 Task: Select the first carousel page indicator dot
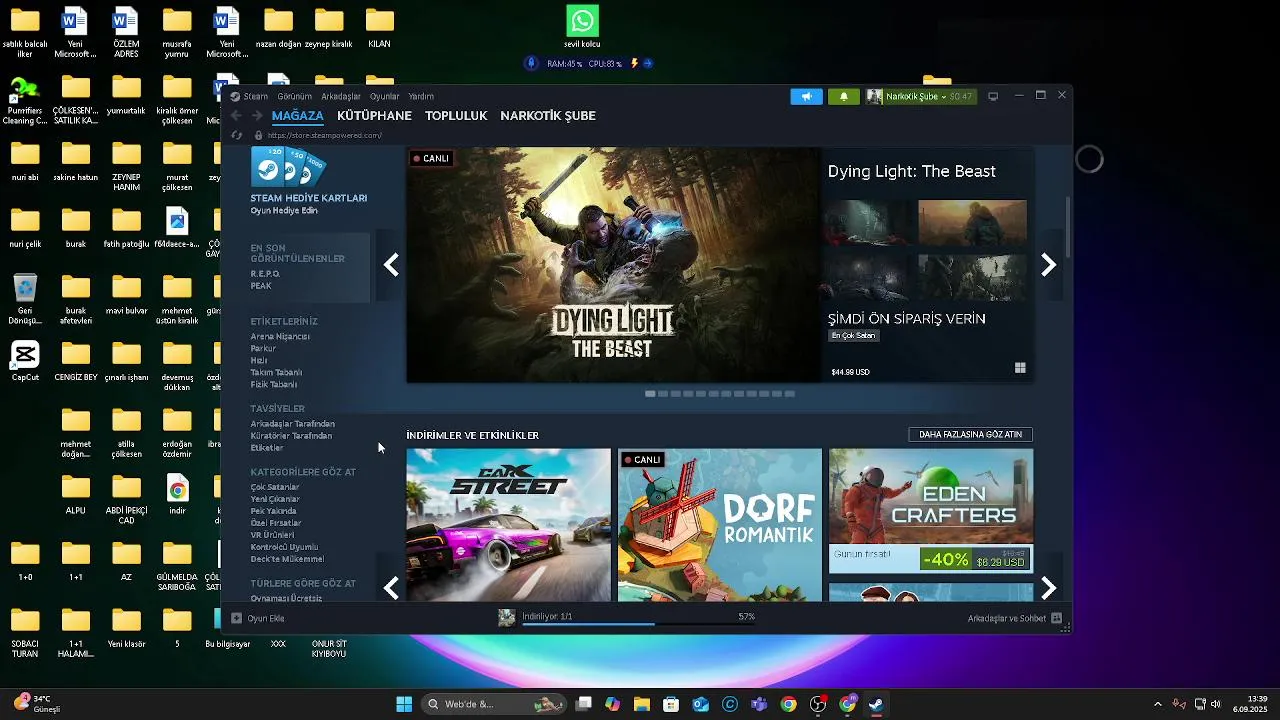(650, 394)
